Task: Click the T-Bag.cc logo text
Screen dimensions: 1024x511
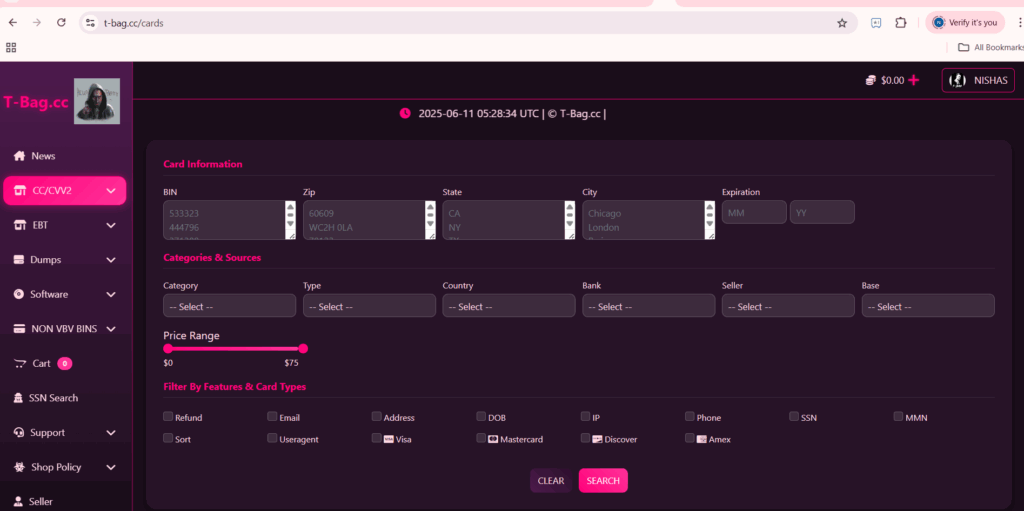Action: click(x=36, y=102)
